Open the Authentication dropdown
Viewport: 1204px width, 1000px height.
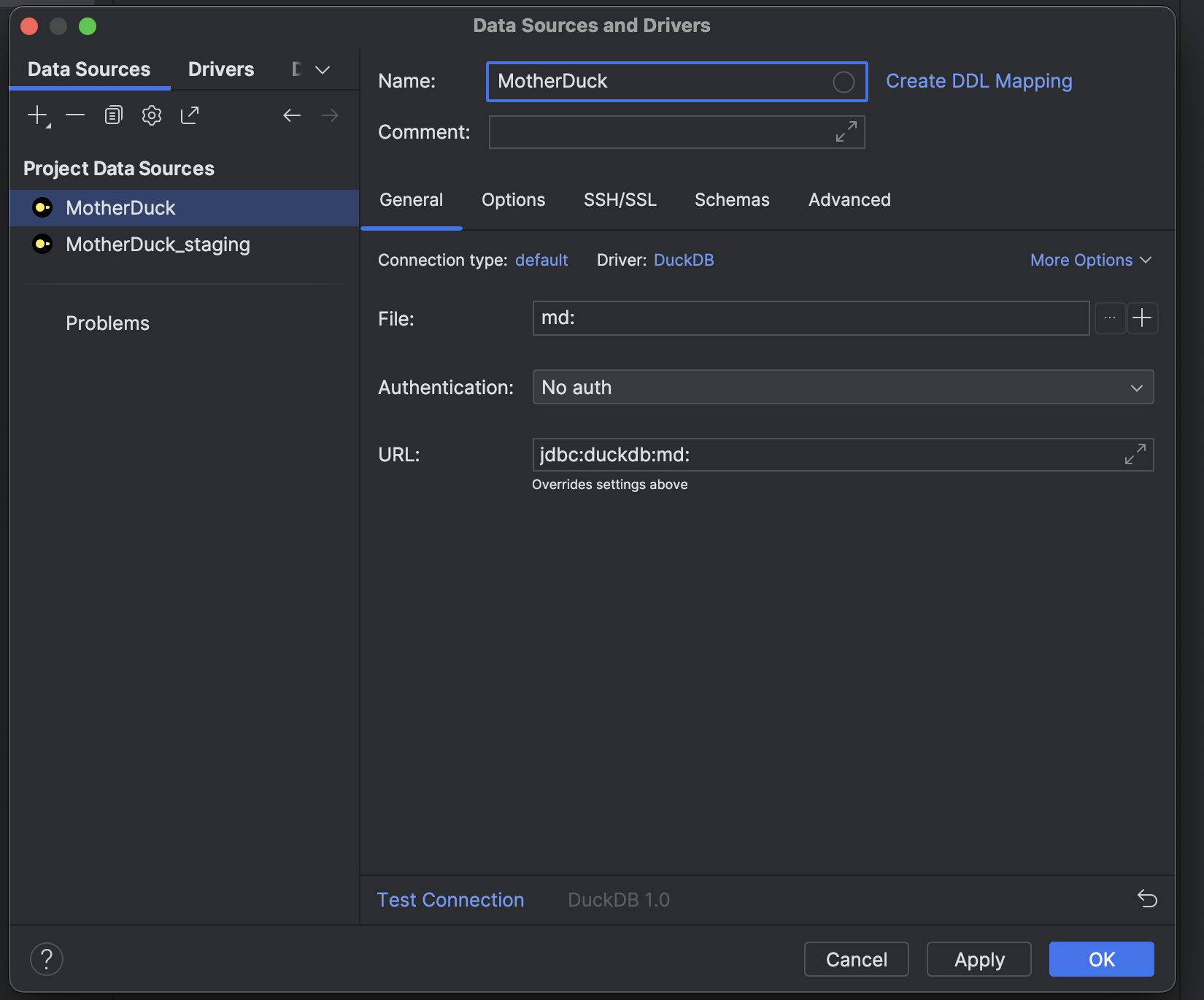(843, 387)
